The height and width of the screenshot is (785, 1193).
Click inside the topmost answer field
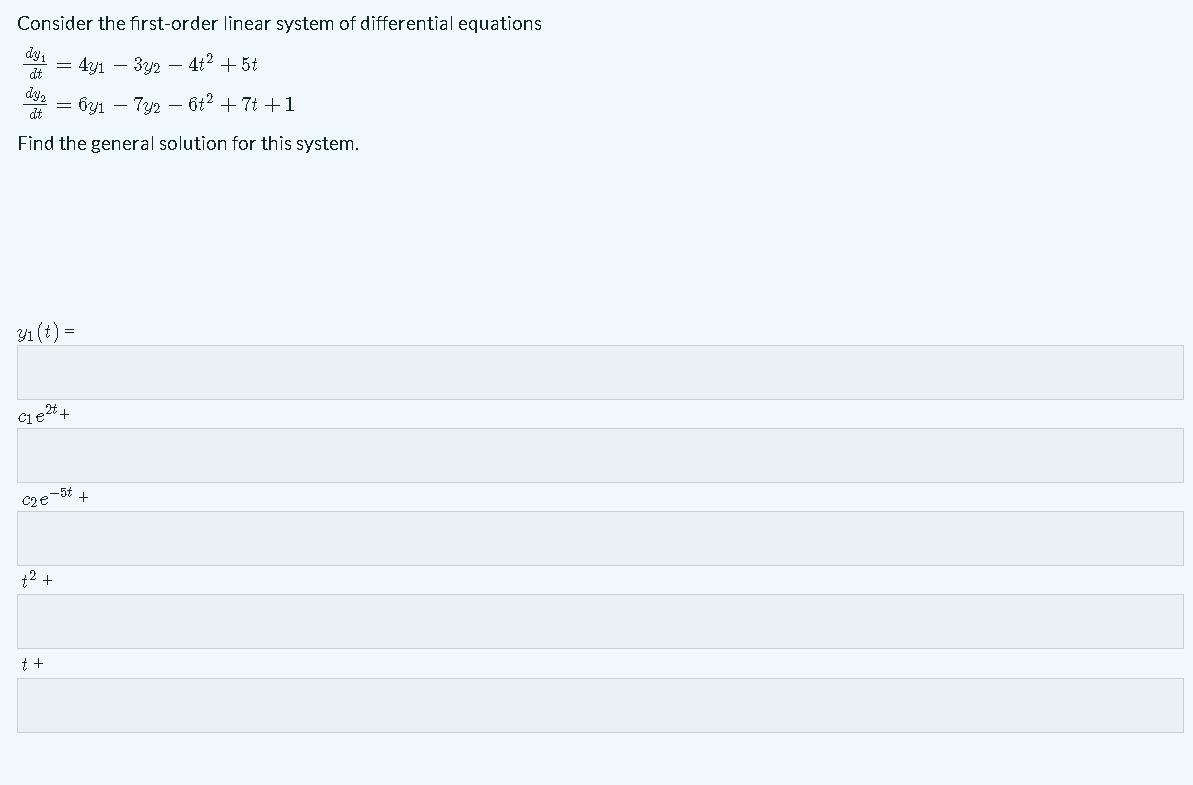[x=596, y=372]
